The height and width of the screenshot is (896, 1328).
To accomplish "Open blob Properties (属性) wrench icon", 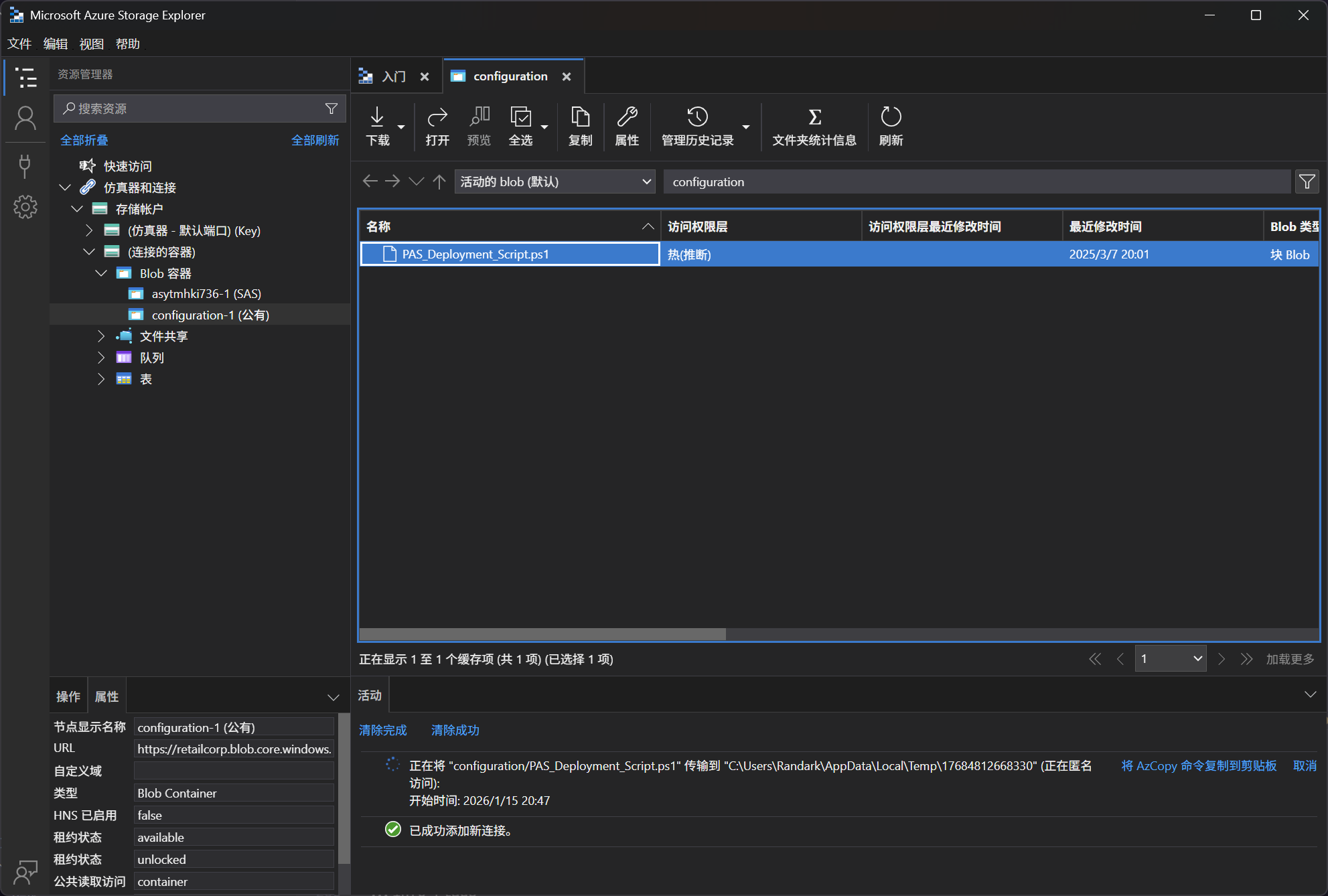I will pyautogui.click(x=627, y=118).
